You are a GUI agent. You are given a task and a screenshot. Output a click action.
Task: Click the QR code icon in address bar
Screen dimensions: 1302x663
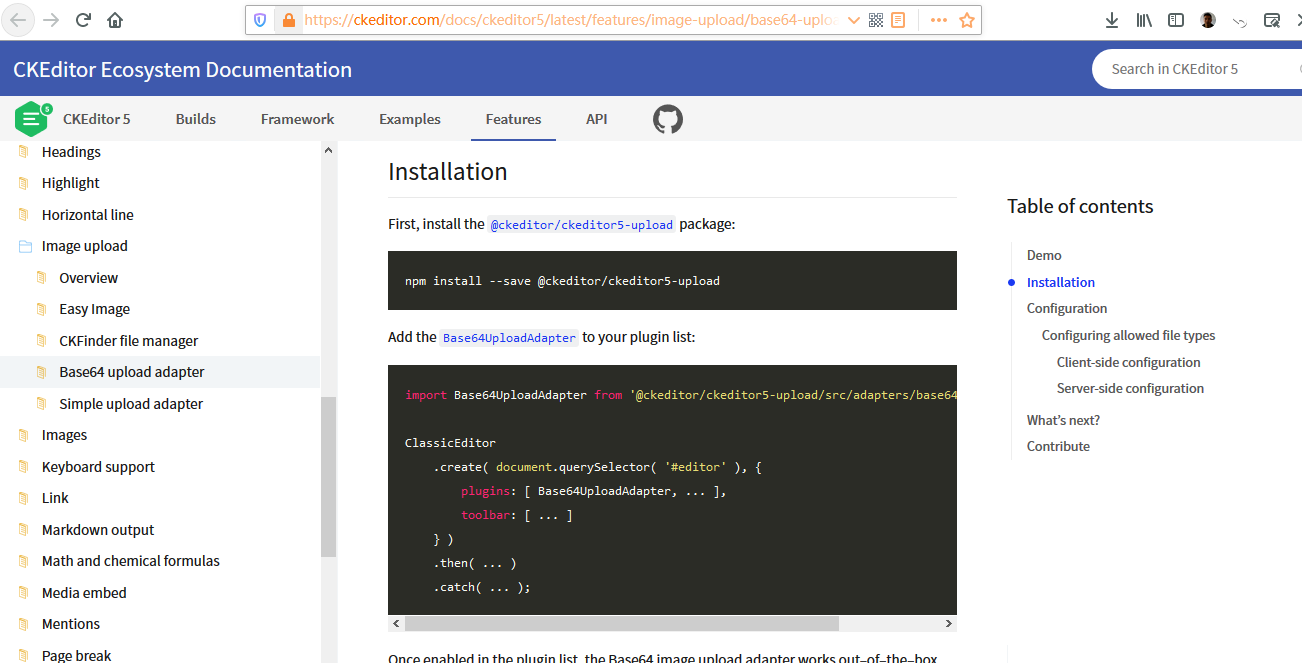(876, 20)
